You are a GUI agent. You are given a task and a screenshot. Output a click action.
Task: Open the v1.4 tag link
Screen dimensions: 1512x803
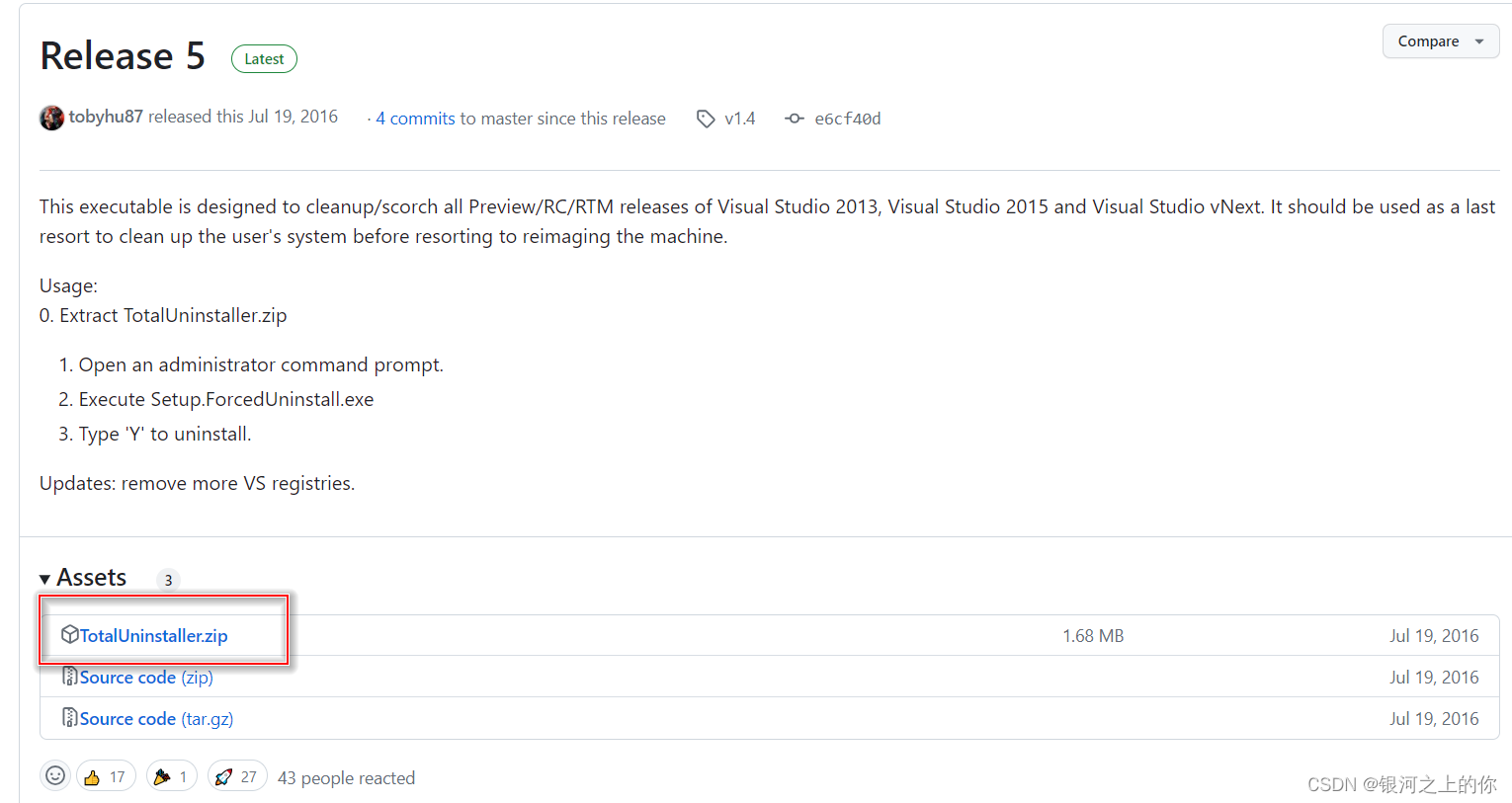click(739, 119)
